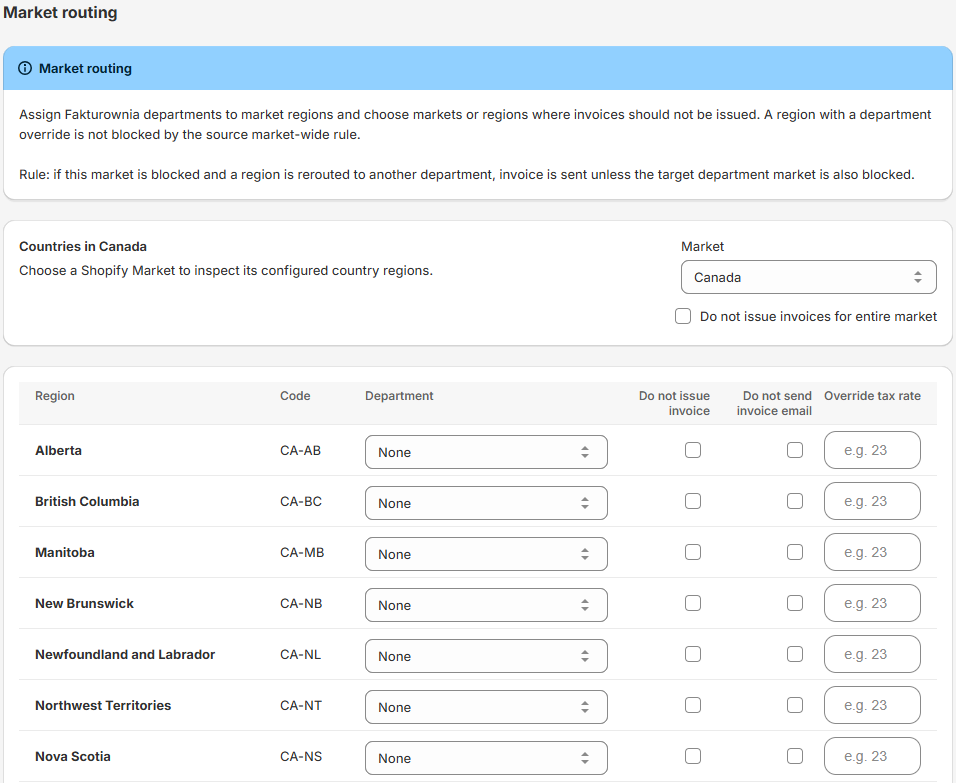The height and width of the screenshot is (783, 956).
Task: Focus Override tax rate field for New Brunswick
Action: (x=872, y=603)
